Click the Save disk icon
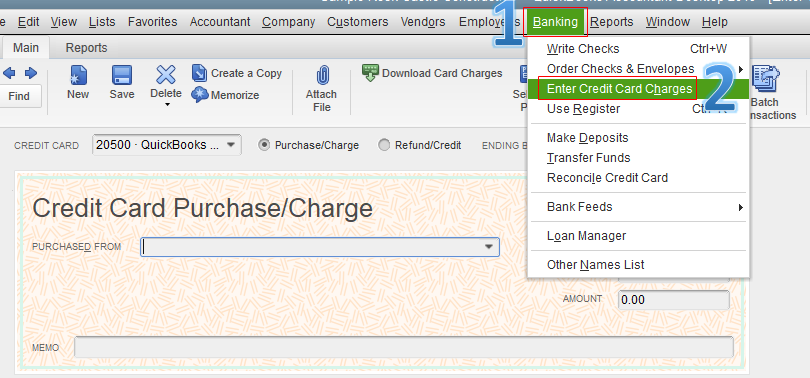Screen dimensions: 810x378 (x=121, y=75)
